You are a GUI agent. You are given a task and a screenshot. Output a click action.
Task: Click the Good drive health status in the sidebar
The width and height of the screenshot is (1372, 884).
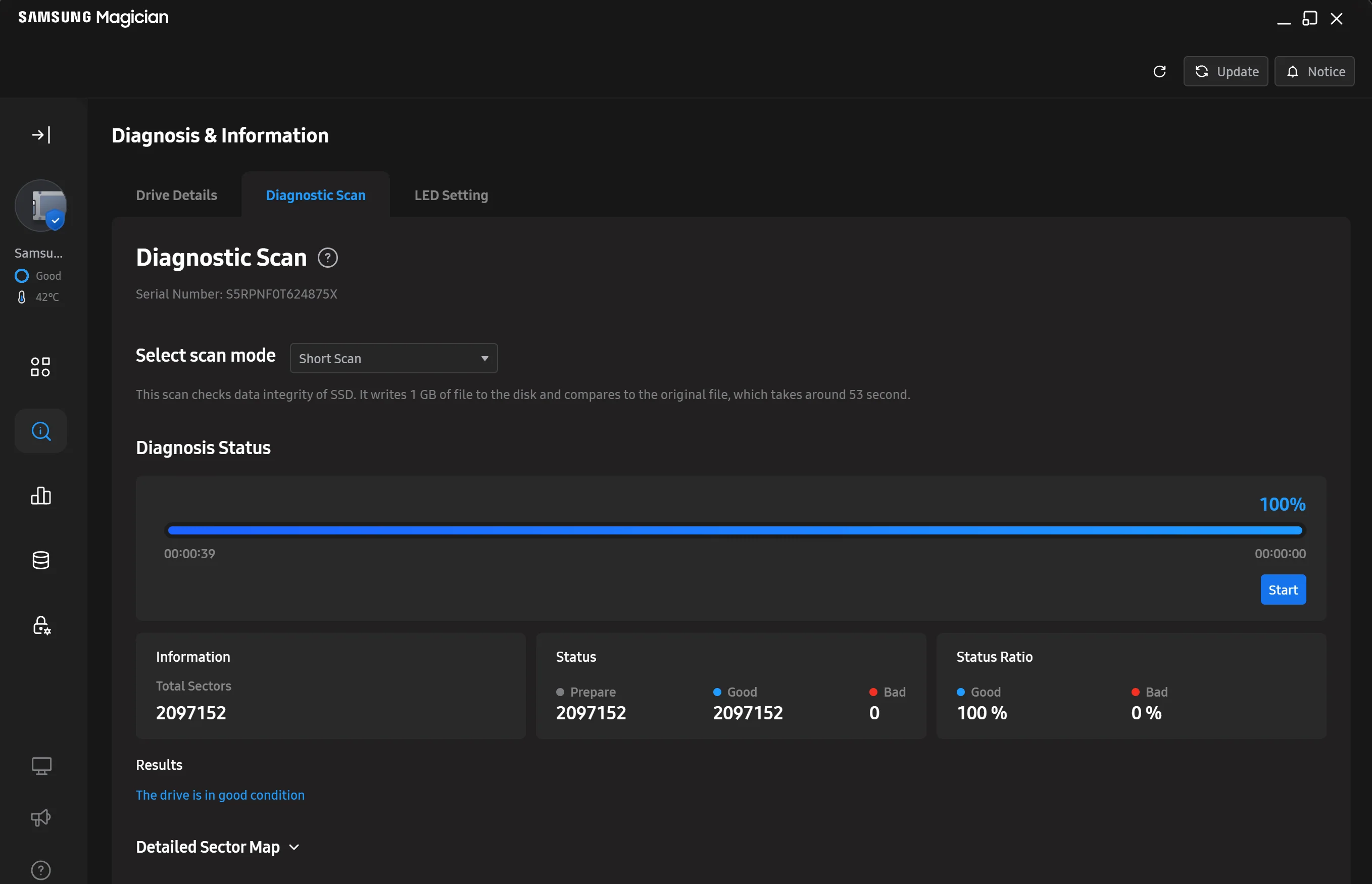coord(38,276)
